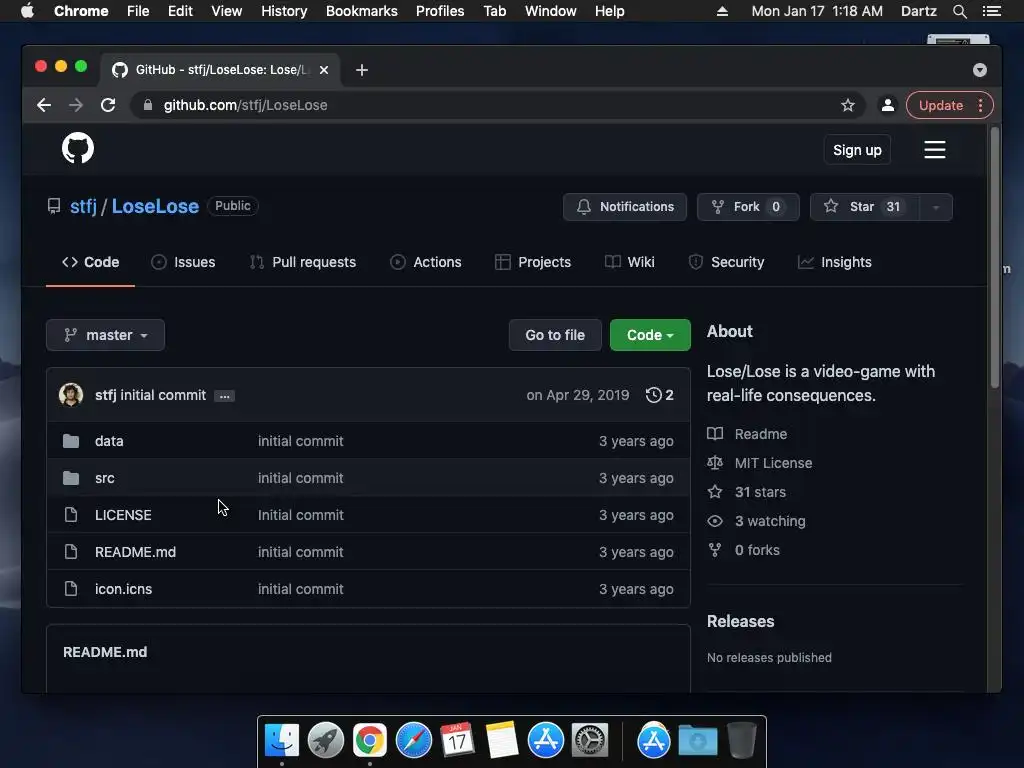Click the Sign up button
This screenshot has width=1024, height=768.
[857, 150]
